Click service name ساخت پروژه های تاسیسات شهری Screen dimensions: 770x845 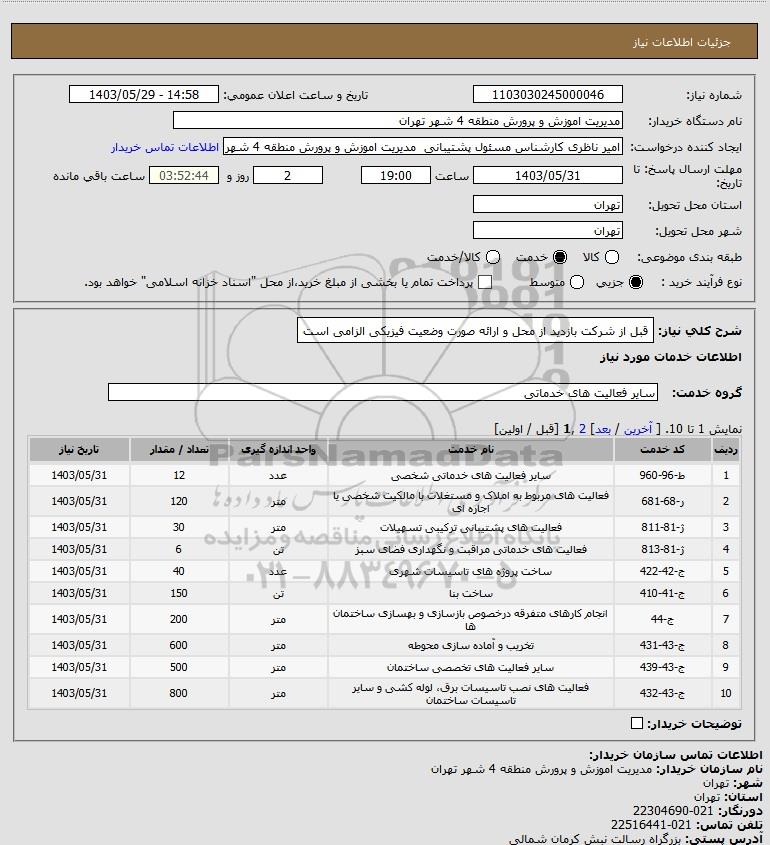(470, 571)
